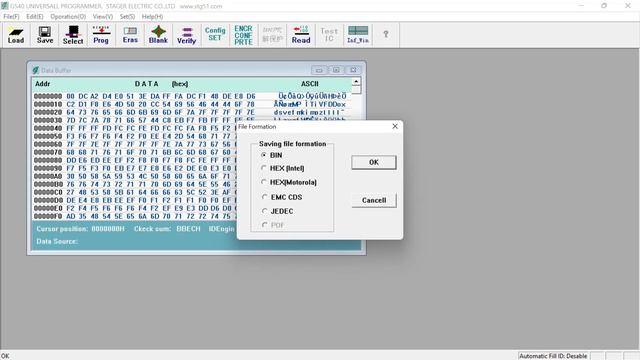The width and height of the screenshot is (640, 360).
Task: Click the Cancell button in dialog
Action: [x=373, y=200]
